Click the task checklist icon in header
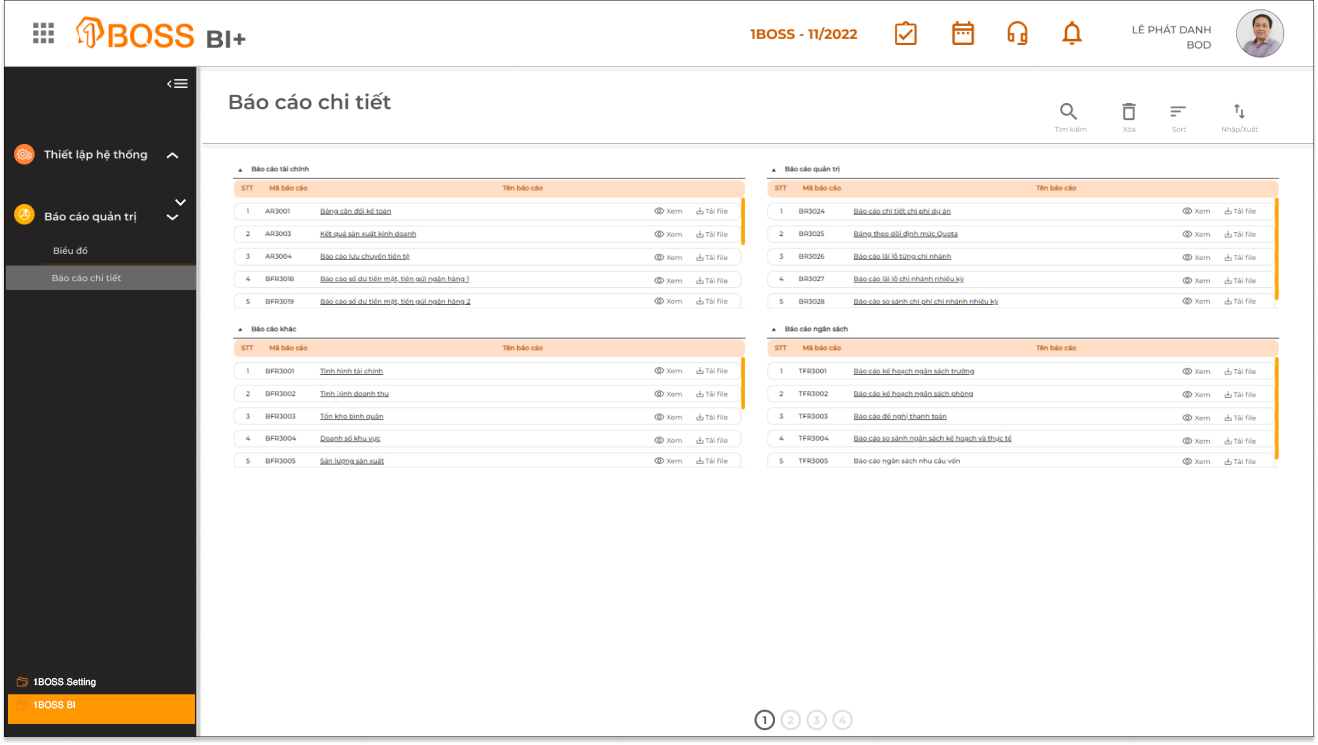Image resolution: width=1318 pixels, height=745 pixels. pos(905,33)
